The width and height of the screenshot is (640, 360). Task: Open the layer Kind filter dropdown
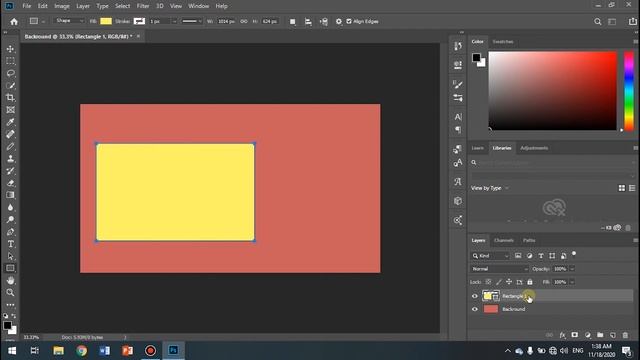[x=490, y=256]
